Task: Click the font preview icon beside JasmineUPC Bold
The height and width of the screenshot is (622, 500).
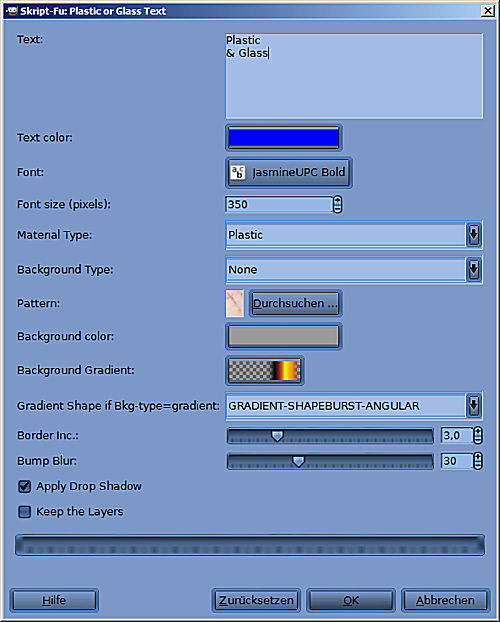Action: tap(238, 173)
